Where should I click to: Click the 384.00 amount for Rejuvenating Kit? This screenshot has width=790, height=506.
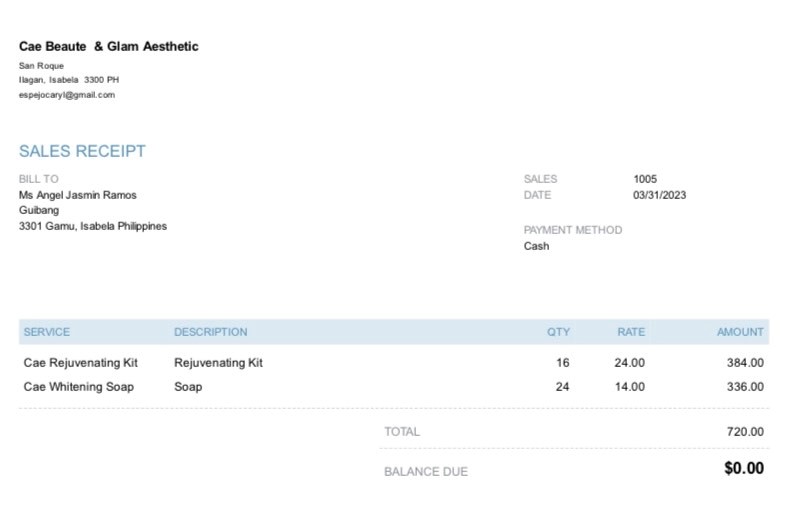pos(745,363)
